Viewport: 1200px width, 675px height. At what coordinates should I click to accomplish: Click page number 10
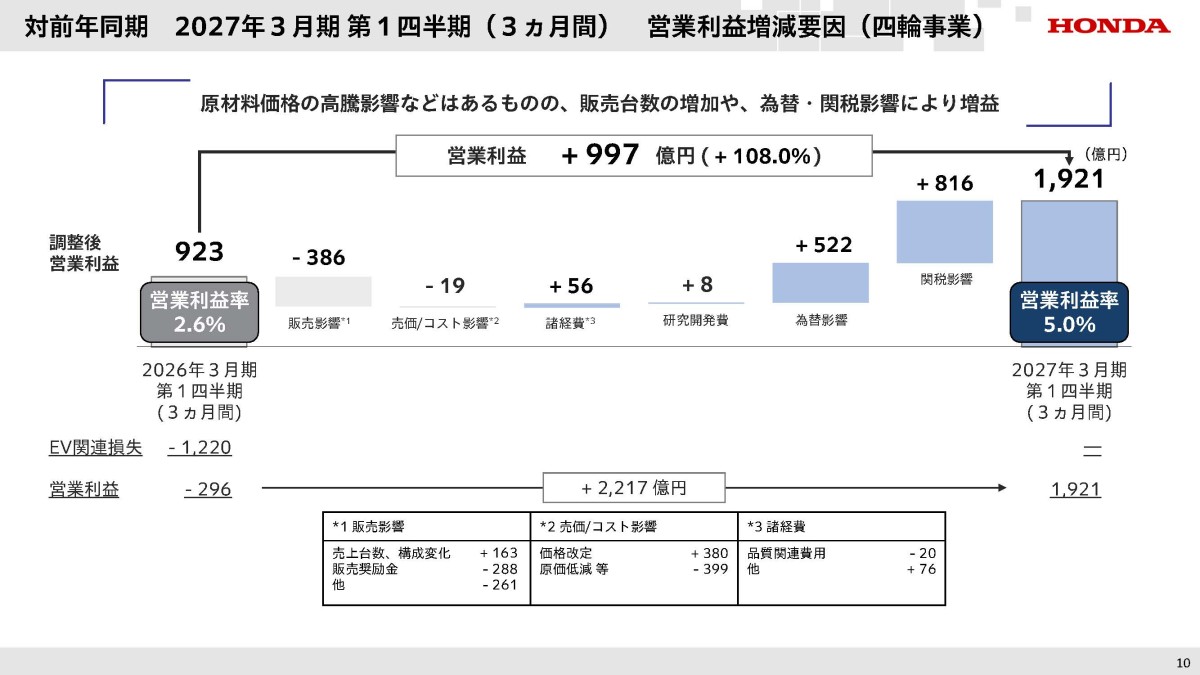[x=1183, y=663]
